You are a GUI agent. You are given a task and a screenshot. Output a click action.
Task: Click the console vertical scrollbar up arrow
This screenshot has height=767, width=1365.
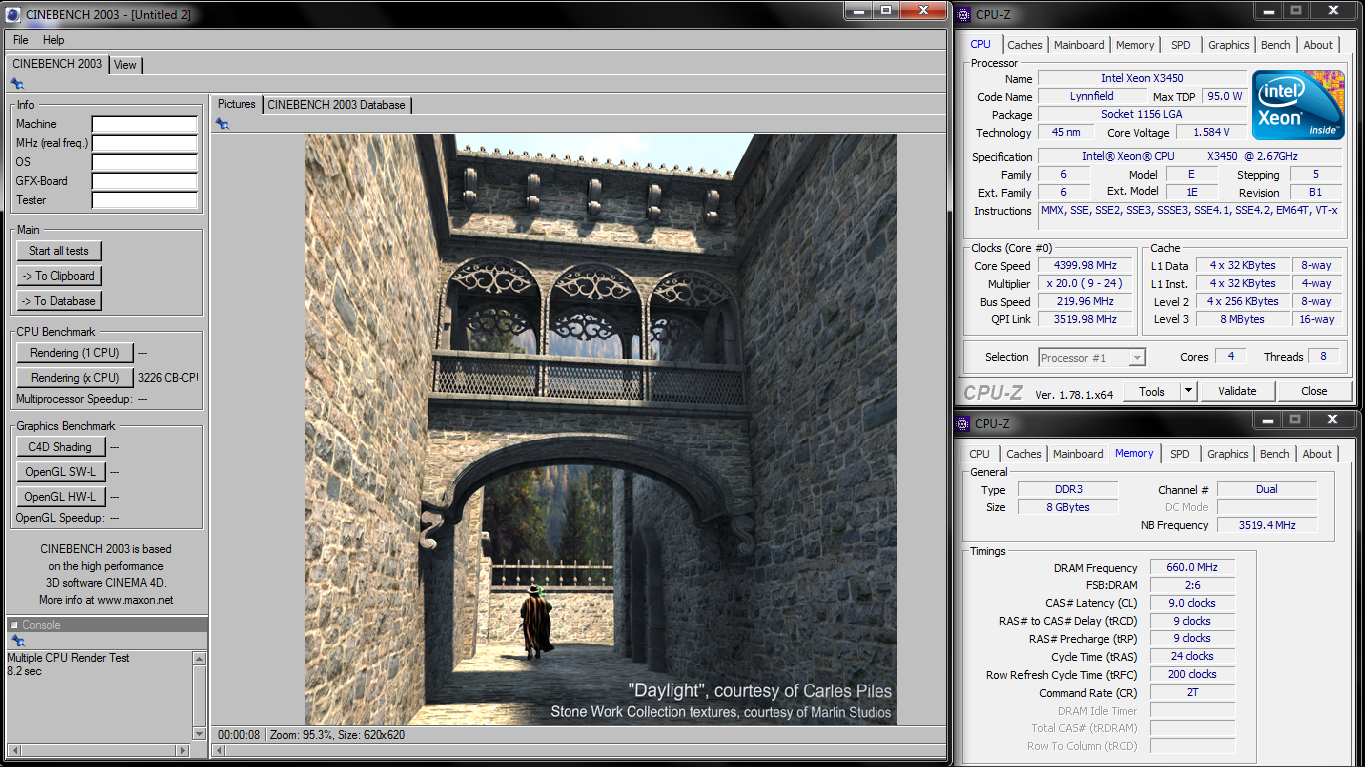200,660
